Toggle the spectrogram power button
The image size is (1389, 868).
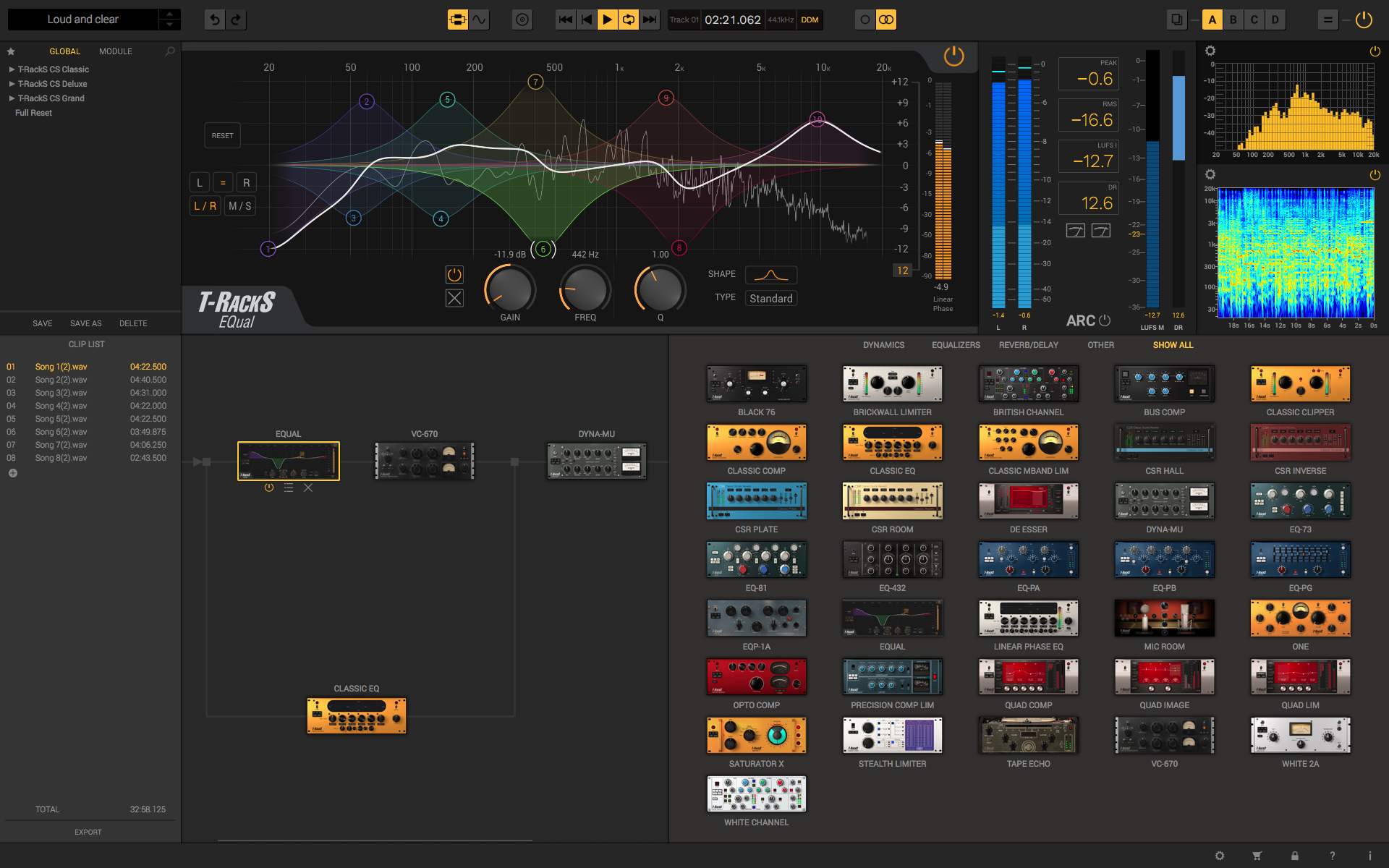click(1375, 175)
